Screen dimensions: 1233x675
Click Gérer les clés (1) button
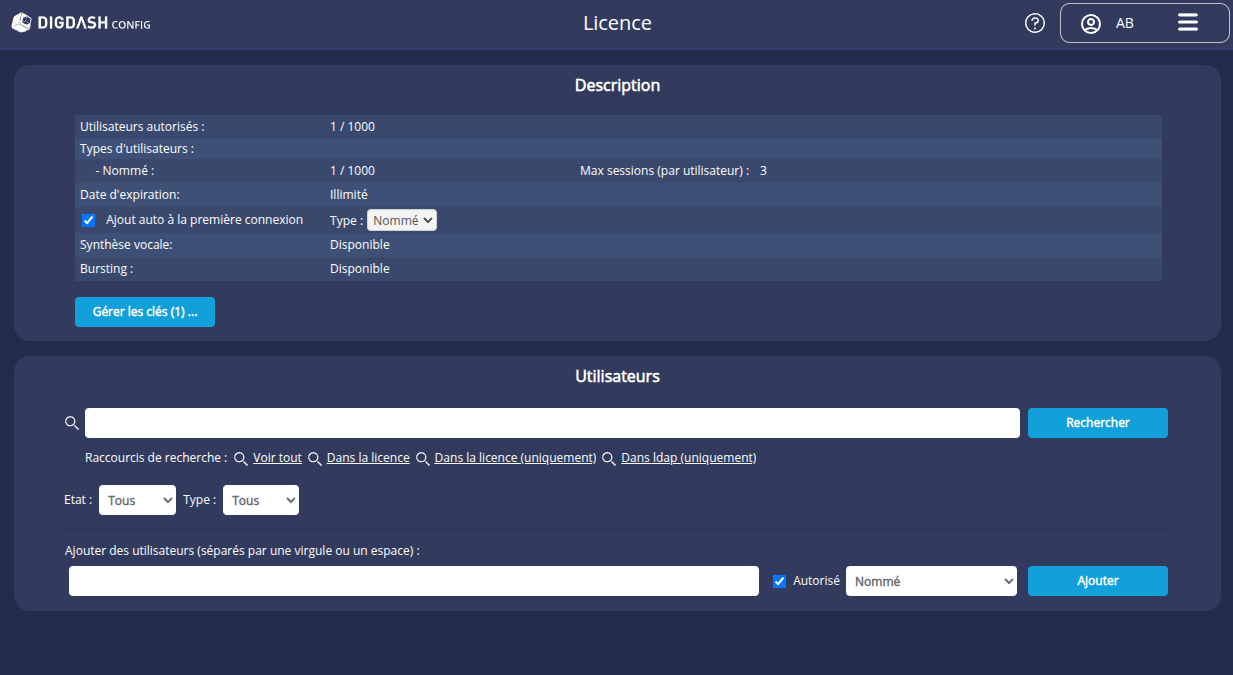pyautogui.click(x=145, y=312)
